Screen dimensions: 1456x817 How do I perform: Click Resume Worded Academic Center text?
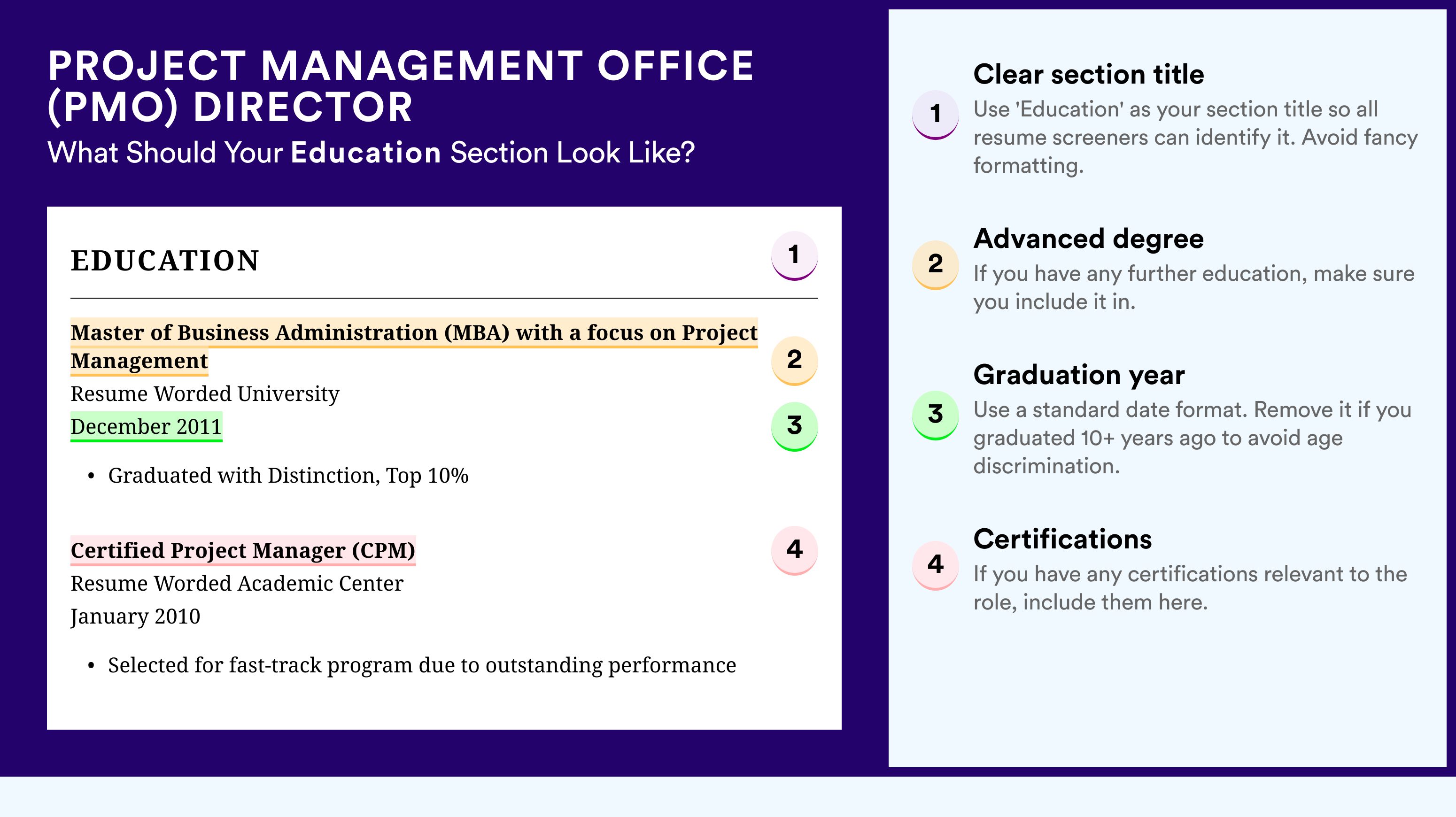point(237,583)
